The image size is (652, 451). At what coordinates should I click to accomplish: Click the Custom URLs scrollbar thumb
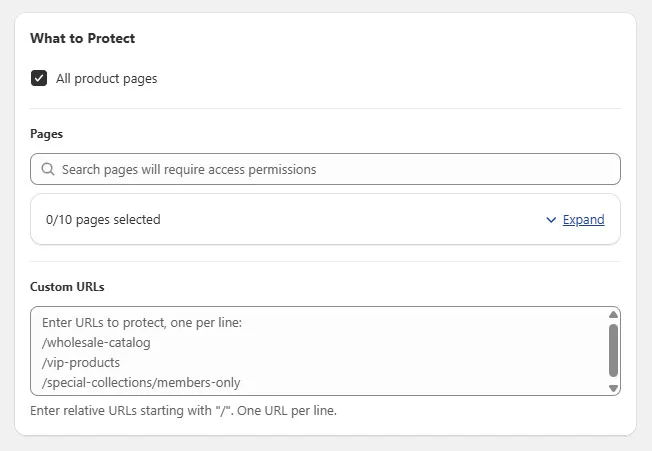pos(613,351)
